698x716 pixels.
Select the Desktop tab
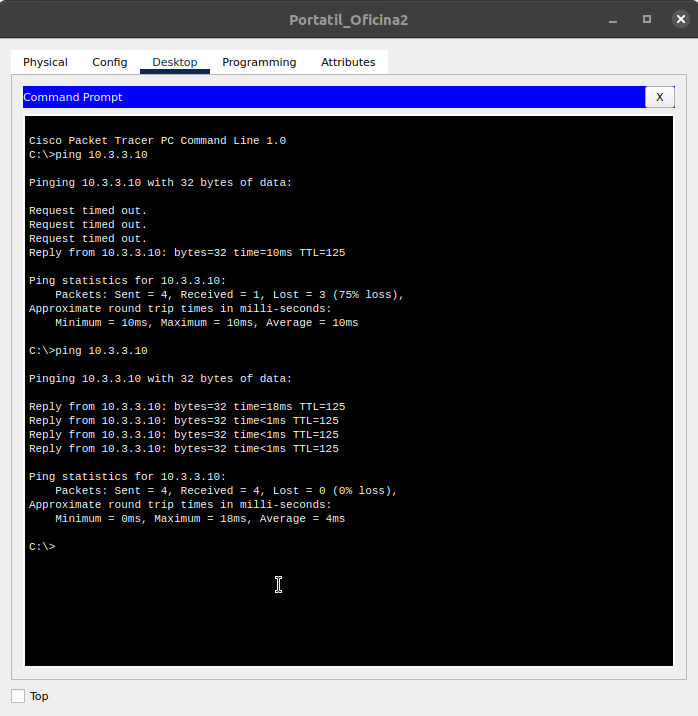click(174, 62)
